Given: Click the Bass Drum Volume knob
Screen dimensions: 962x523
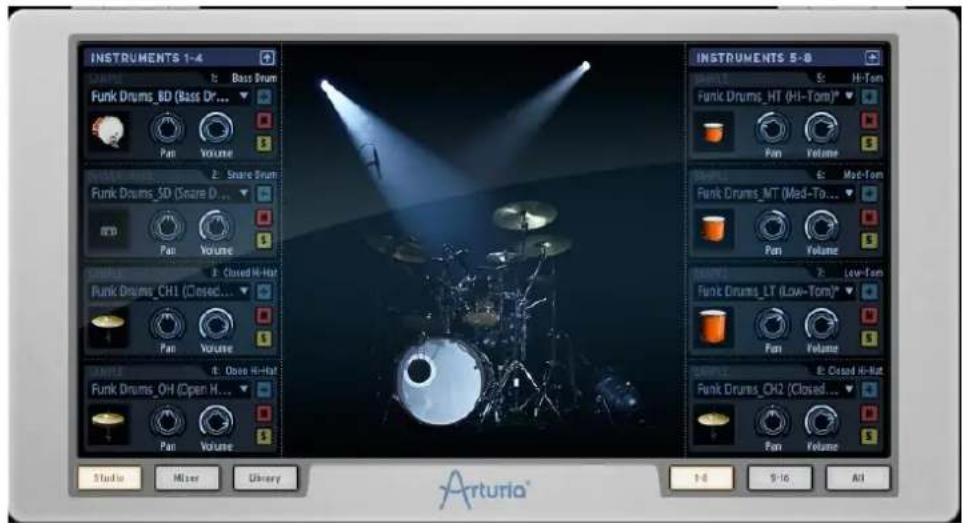Looking at the screenshot, I should 216,128.
